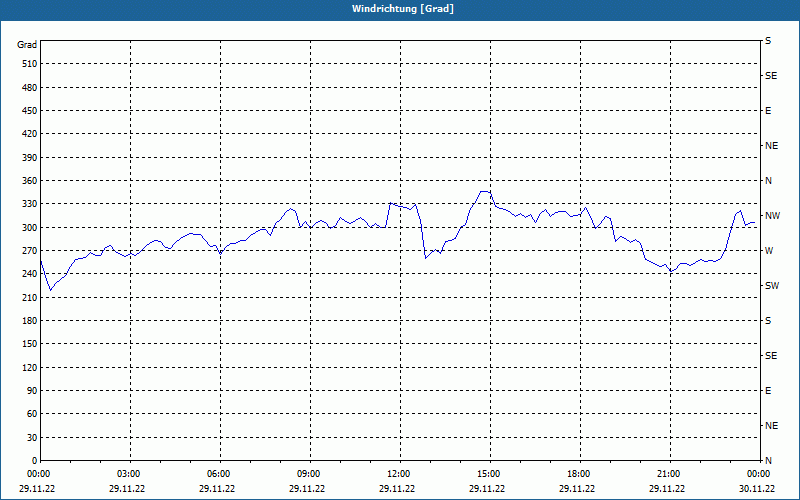Select the 240 degree axis label
800x500 pixels.
(x=30, y=274)
